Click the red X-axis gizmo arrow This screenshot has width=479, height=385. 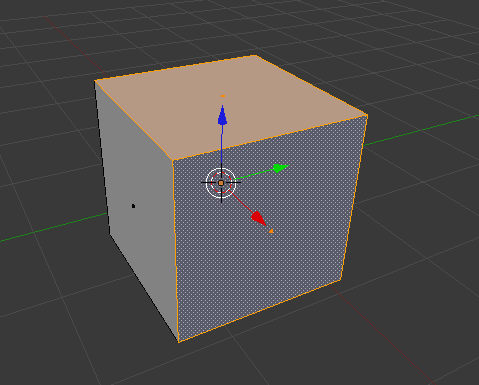pos(259,218)
